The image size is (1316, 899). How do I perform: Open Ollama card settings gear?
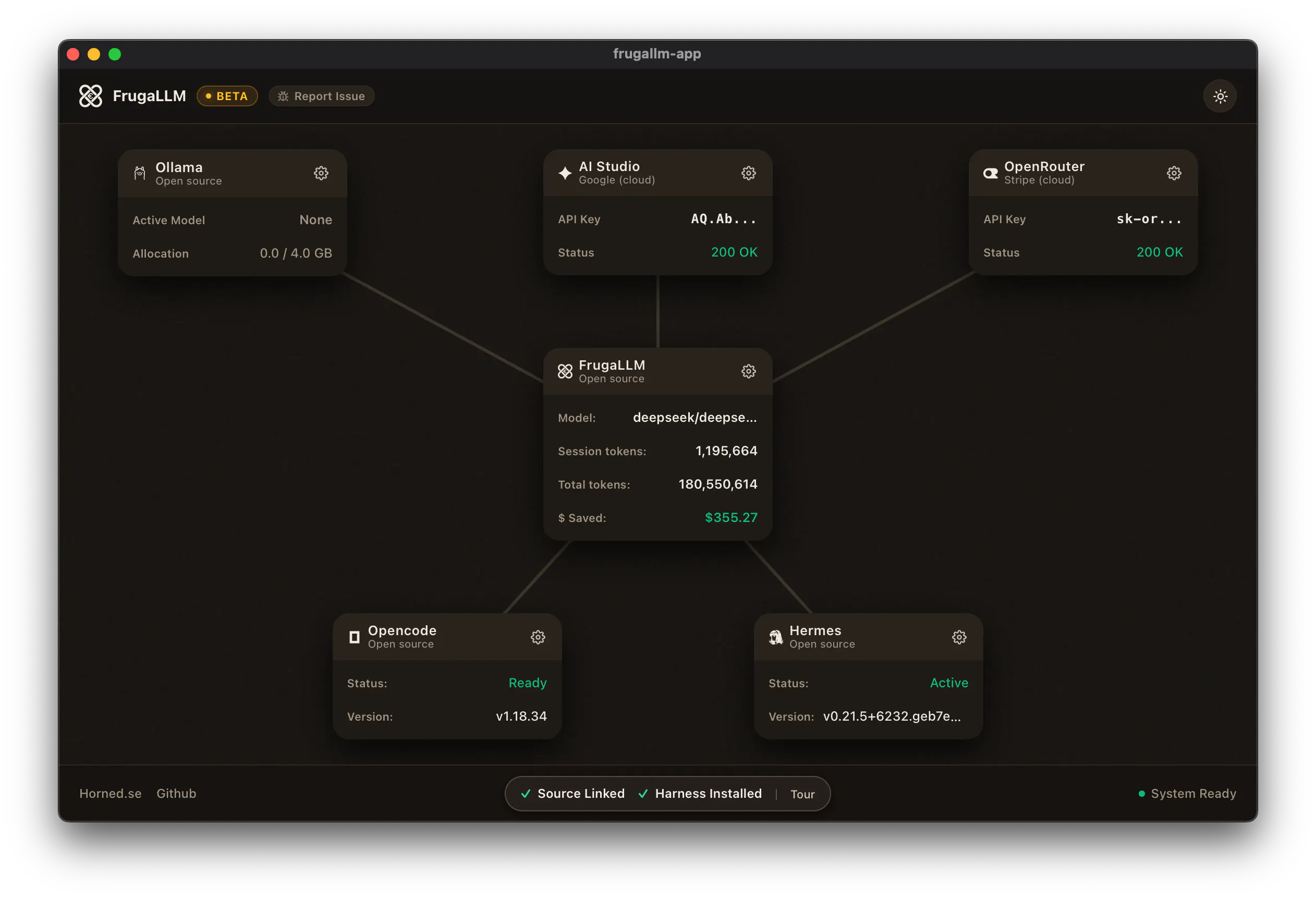[x=321, y=173]
